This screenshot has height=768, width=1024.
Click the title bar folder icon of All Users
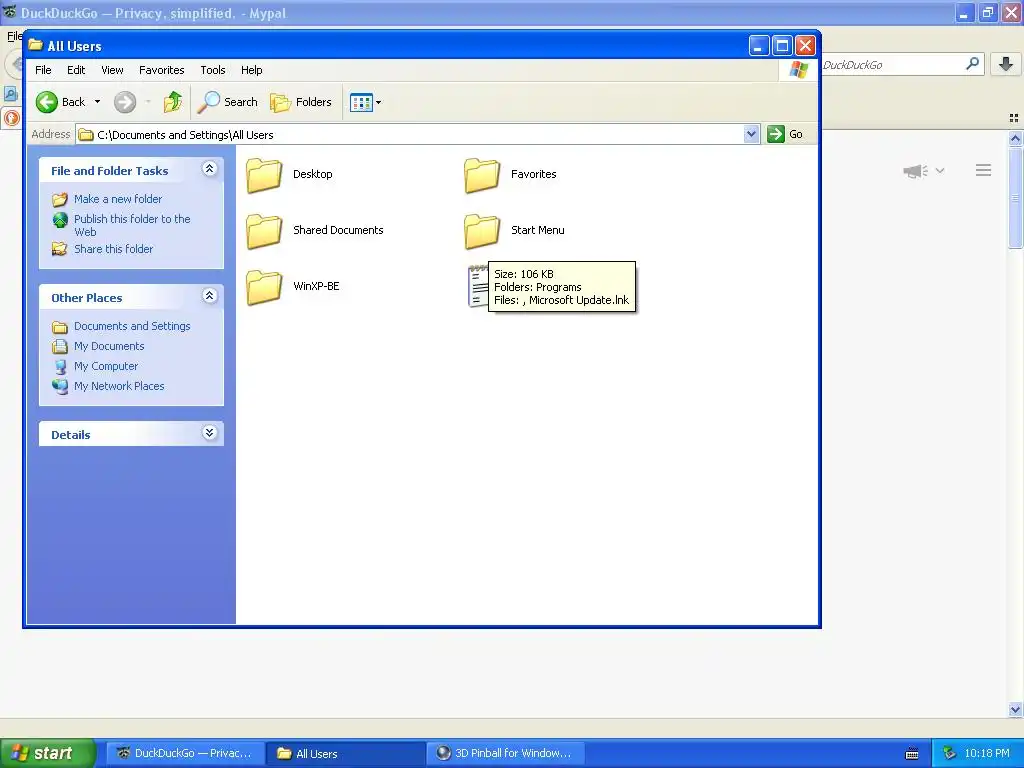[x=35, y=45]
